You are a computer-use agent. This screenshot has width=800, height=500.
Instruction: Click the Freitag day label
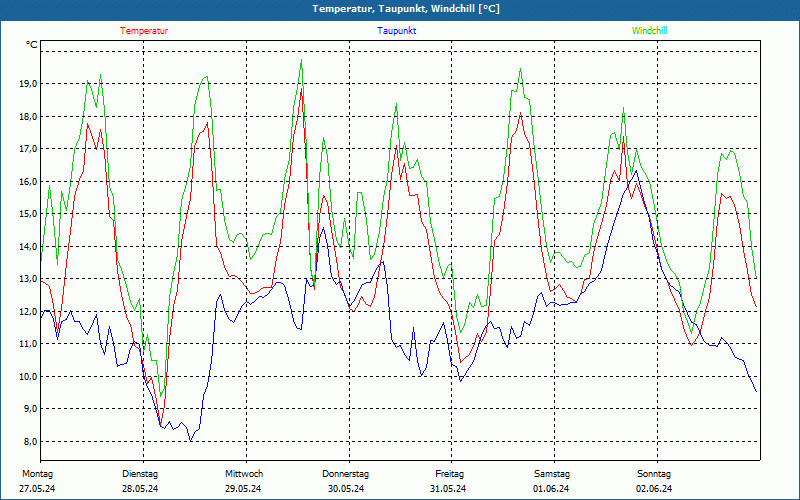click(x=450, y=473)
